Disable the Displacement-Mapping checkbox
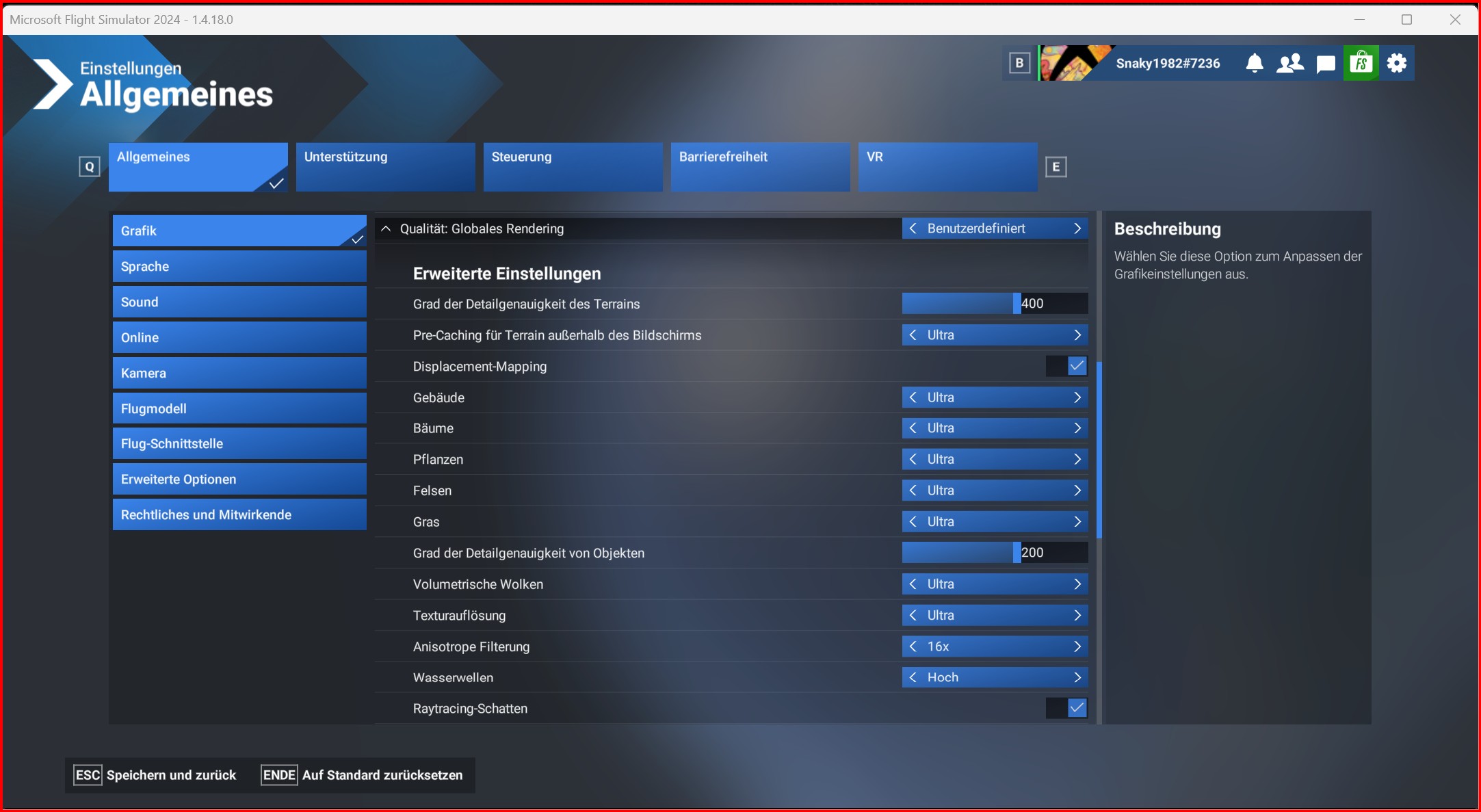This screenshot has width=1481, height=812. click(x=1076, y=366)
